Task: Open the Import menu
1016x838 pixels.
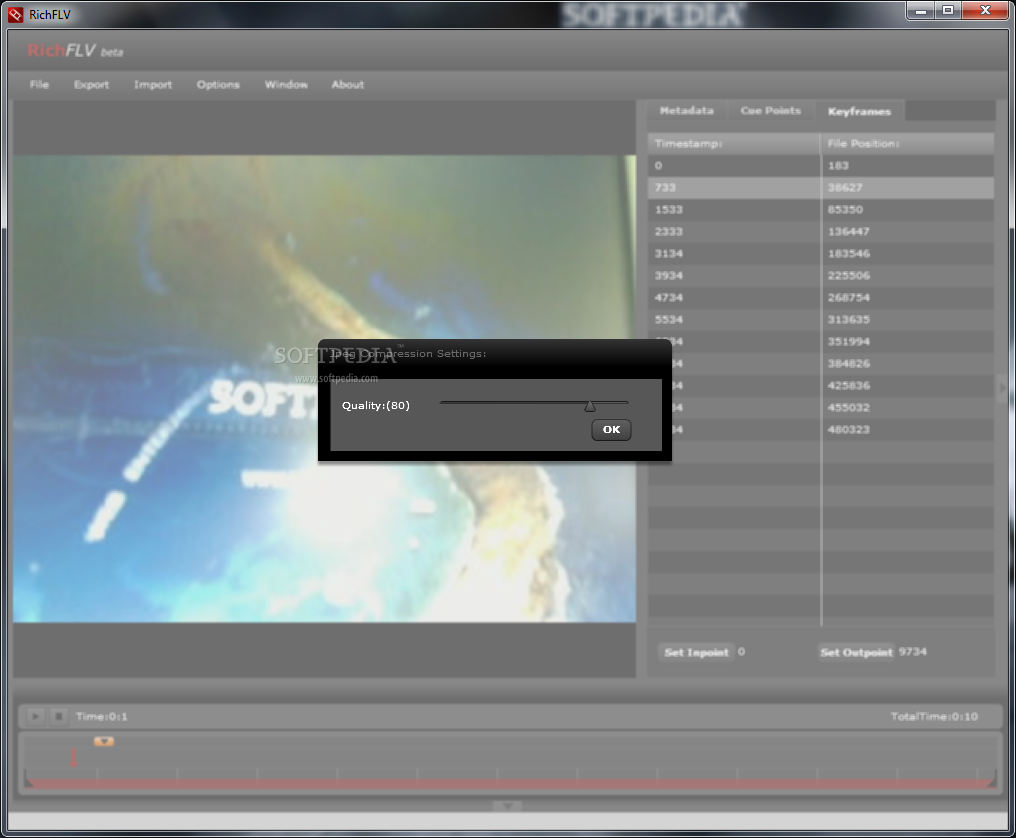Action: tap(153, 84)
